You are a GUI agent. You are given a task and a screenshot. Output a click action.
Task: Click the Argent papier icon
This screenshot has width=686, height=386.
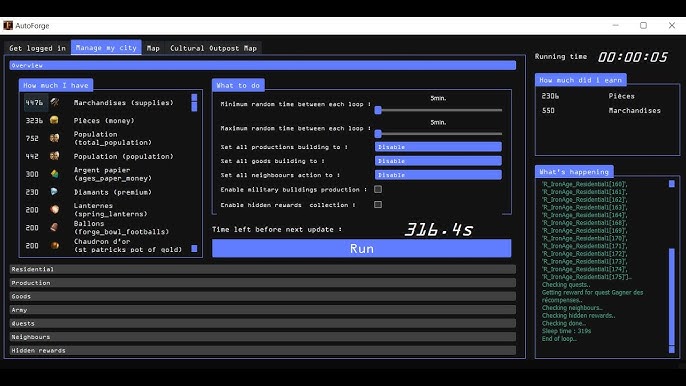pos(54,174)
